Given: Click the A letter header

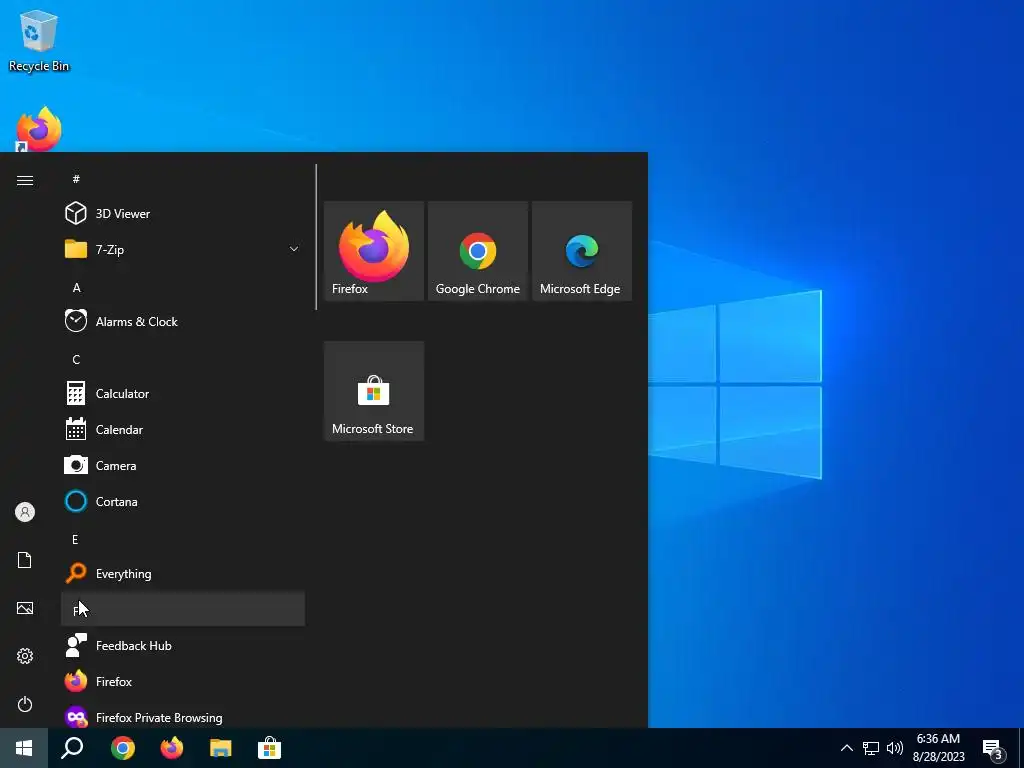Looking at the screenshot, I should [x=183, y=287].
